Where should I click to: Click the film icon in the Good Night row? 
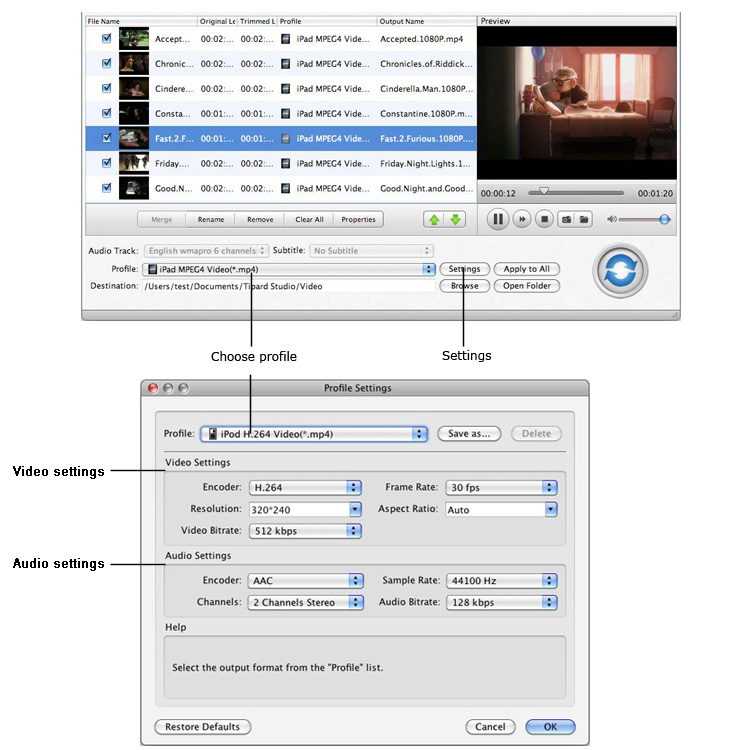click(x=286, y=188)
